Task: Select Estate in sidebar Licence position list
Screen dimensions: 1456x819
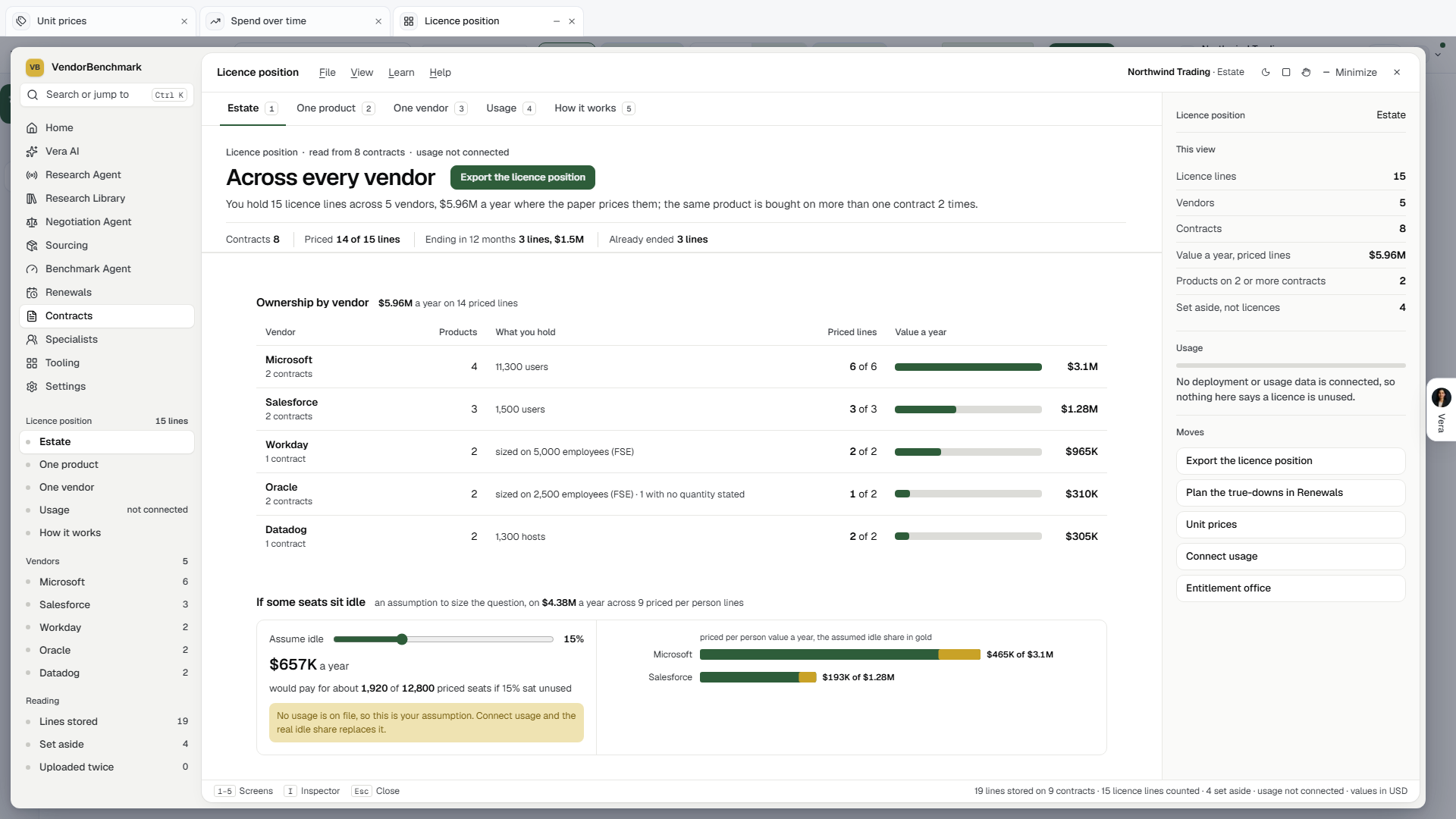Action: (106, 442)
